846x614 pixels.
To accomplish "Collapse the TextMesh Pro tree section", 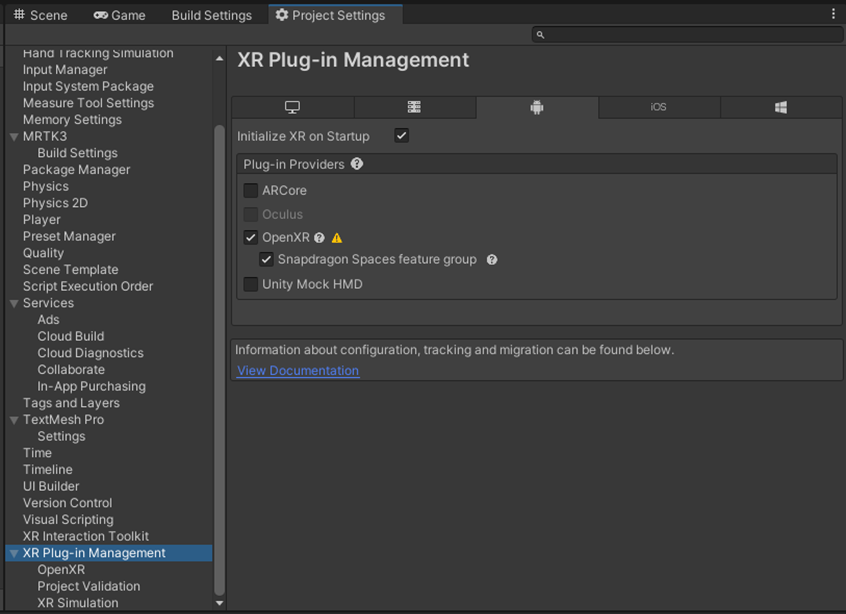I will tap(14, 420).
